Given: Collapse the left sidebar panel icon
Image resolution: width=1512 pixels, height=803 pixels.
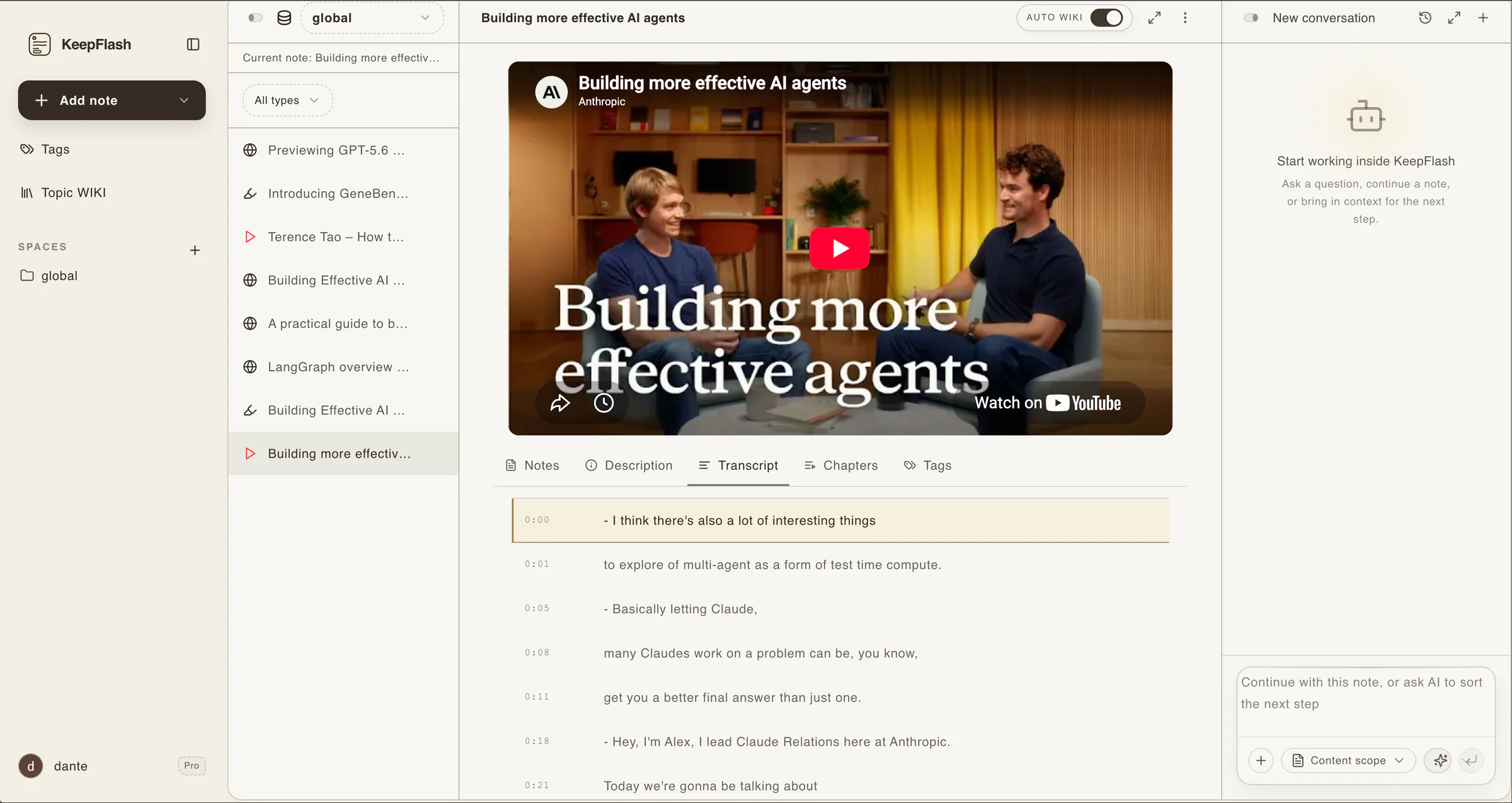Looking at the screenshot, I should 193,44.
